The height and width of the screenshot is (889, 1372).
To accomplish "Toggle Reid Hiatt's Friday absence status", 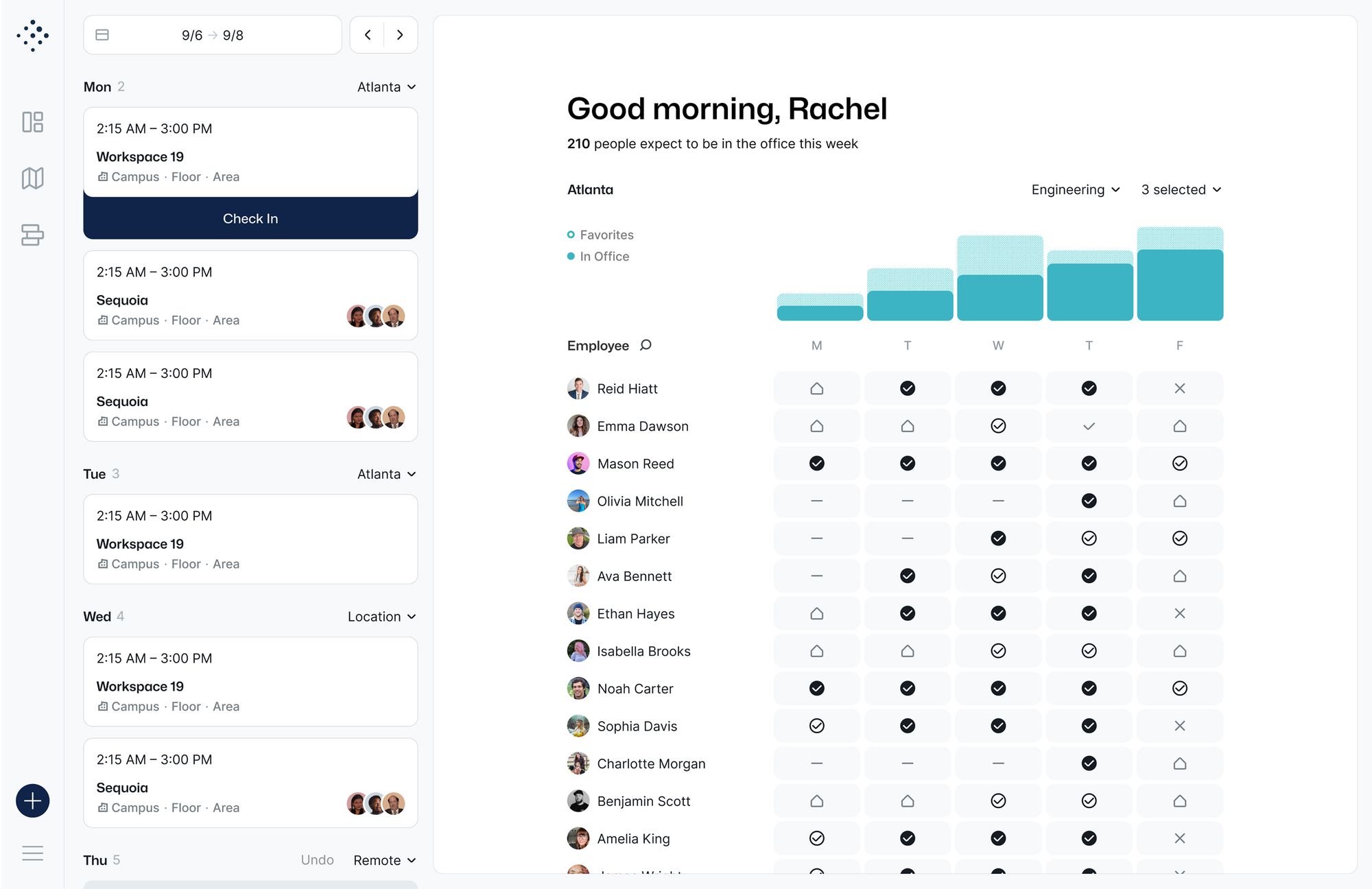I will tap(1180, 388).
